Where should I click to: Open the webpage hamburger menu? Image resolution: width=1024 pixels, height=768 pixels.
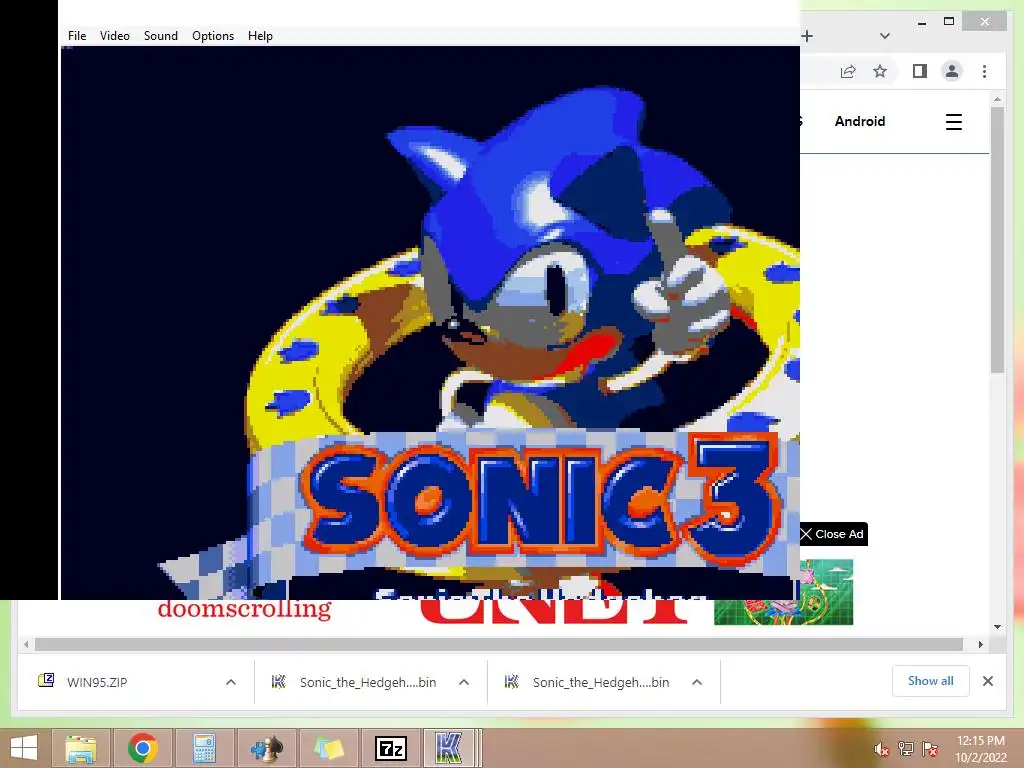point(953,121)
